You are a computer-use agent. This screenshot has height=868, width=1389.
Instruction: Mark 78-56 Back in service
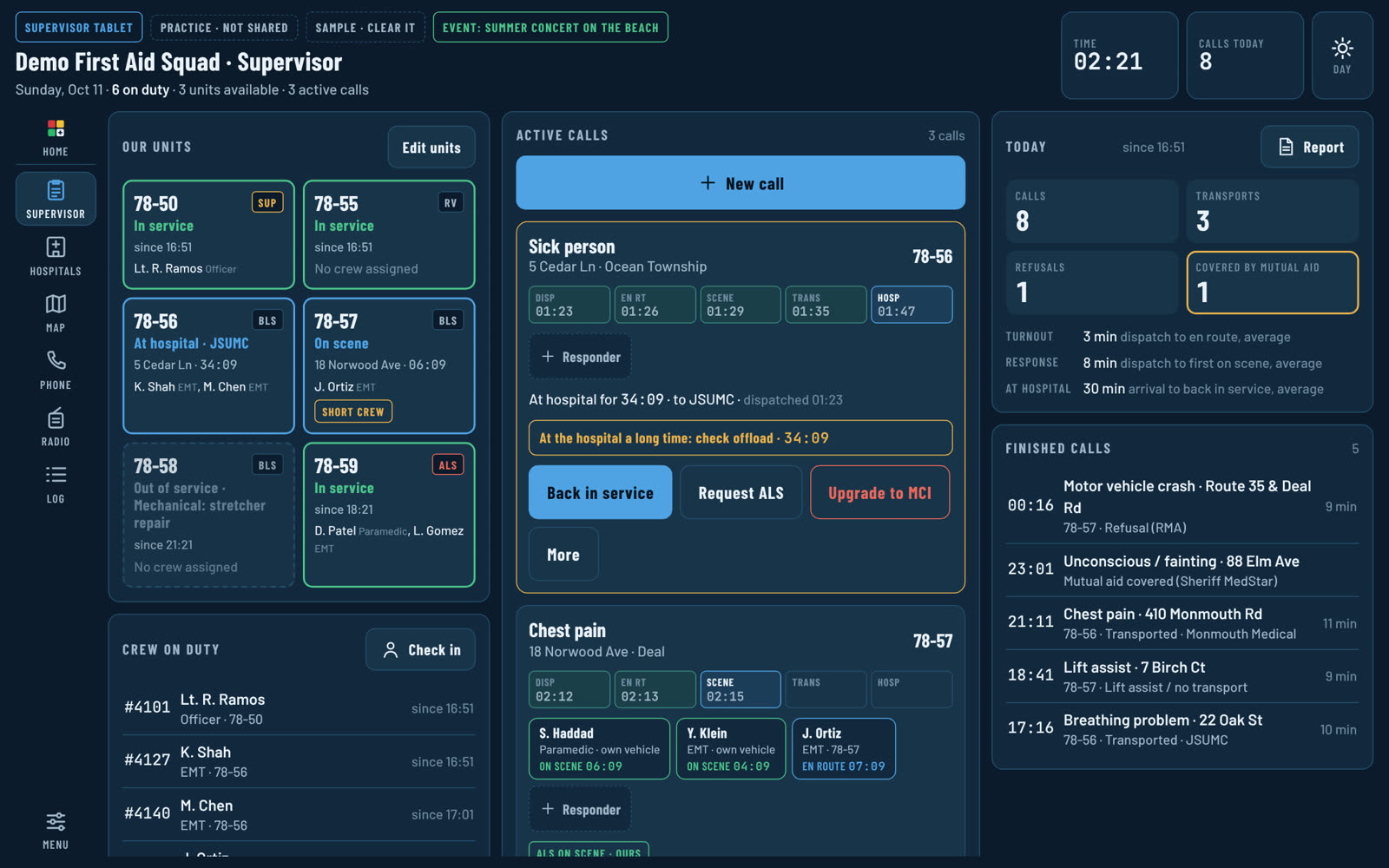(x=600, y=492)
